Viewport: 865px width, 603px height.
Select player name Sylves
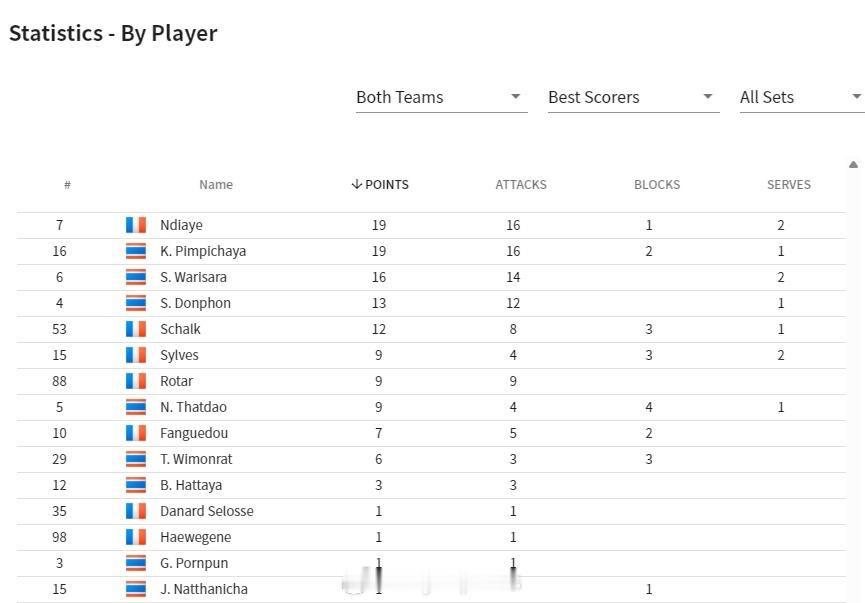tap(179, 355)
